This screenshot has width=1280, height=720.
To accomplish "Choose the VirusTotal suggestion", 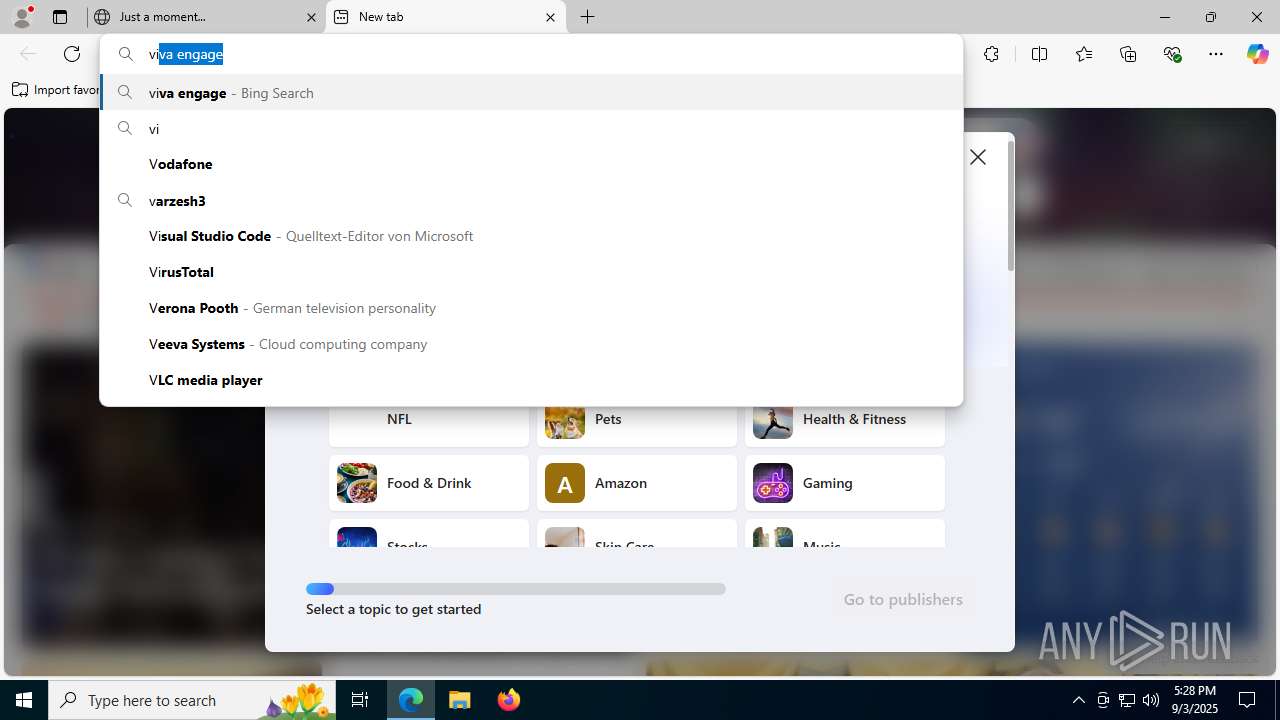I will (531, 272).
